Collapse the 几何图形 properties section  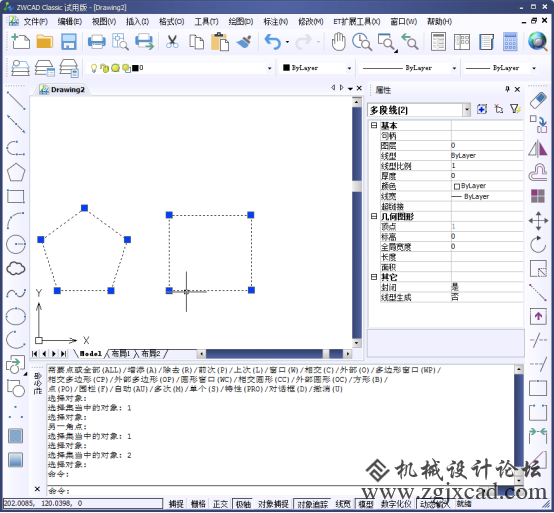click(374, 216)
